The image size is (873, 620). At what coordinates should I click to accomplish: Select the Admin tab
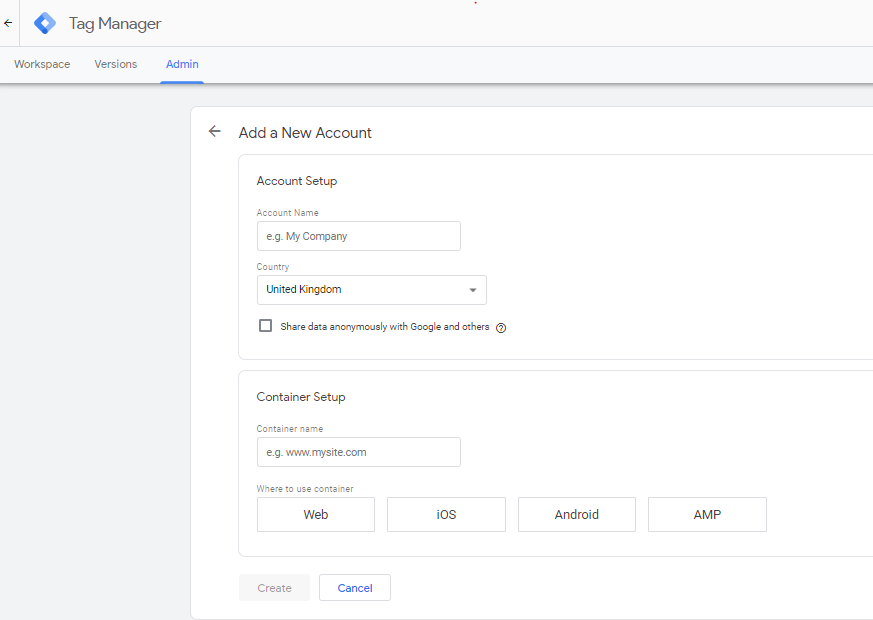182,64
